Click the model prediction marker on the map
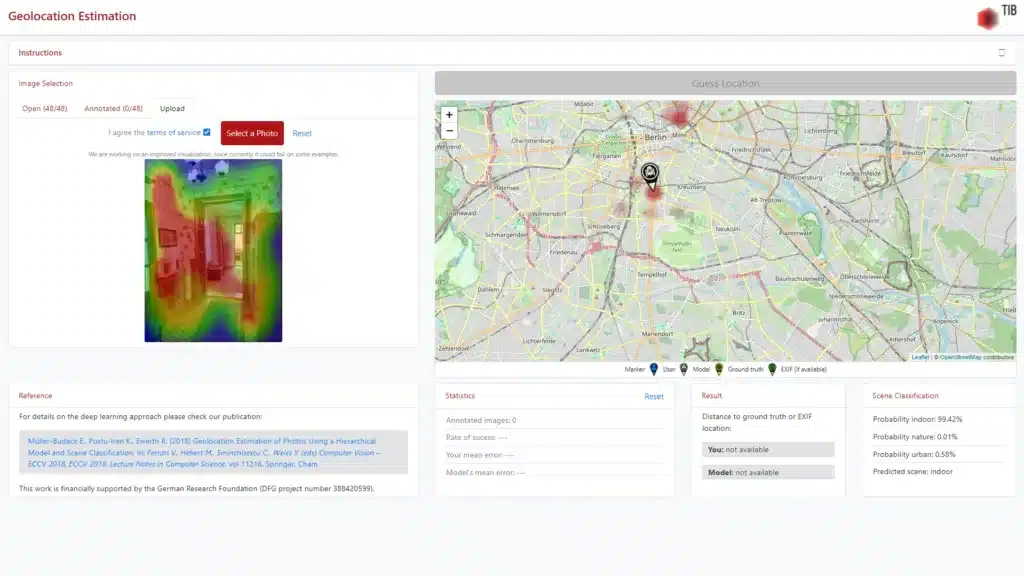The image size is (1024, 576). [650, 176]
